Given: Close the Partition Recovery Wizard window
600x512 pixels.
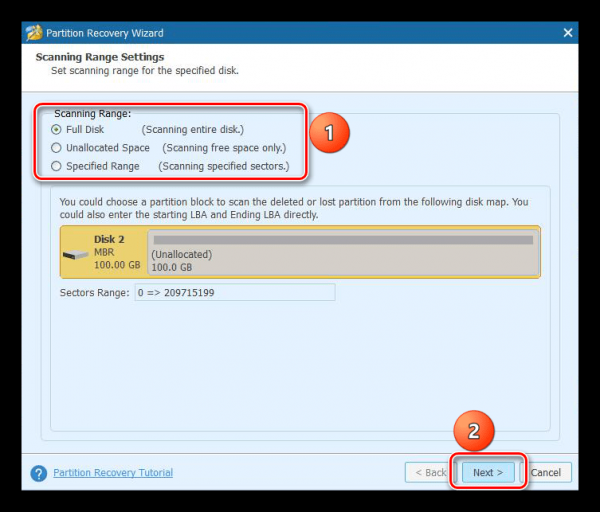Looking at the screenshot, I should tap(568, 33).
